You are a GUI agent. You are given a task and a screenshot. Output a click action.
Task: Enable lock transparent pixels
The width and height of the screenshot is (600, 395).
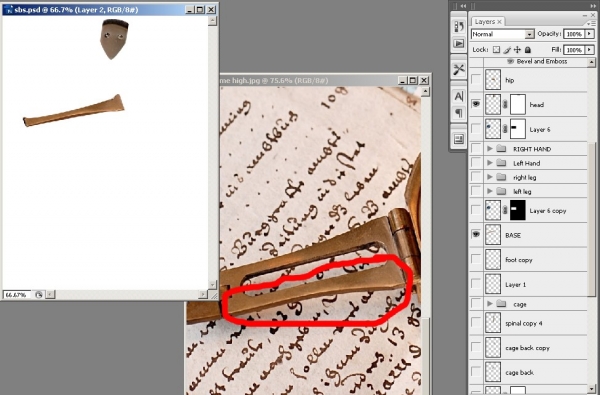pyautogui.click(x=496, y=49)
